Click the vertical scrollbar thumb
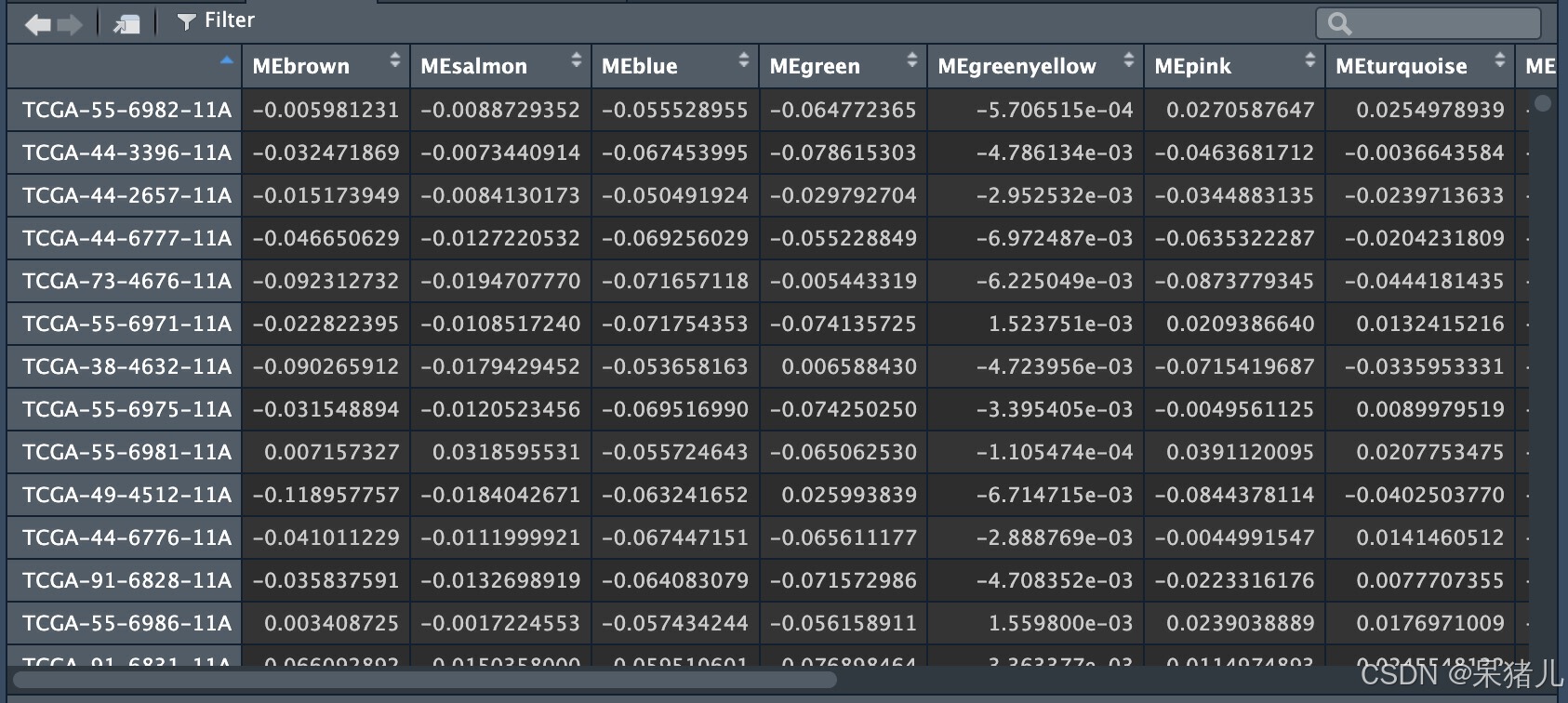The height and width of the screenshot is (703, 1568). pyautogui.click(x=1543, y=103)
